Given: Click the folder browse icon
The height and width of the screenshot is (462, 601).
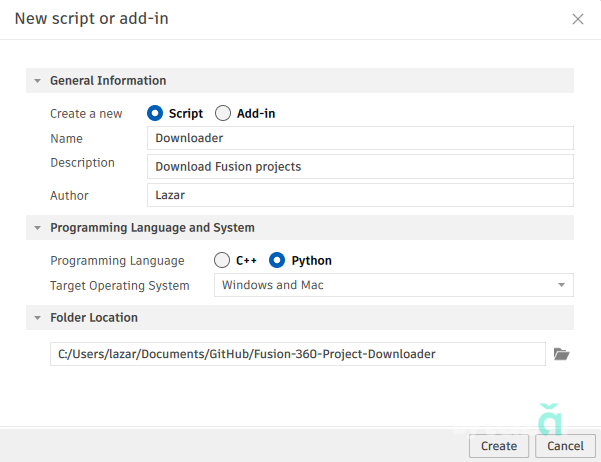Looking at the screenshot, I should coord(561,354).
